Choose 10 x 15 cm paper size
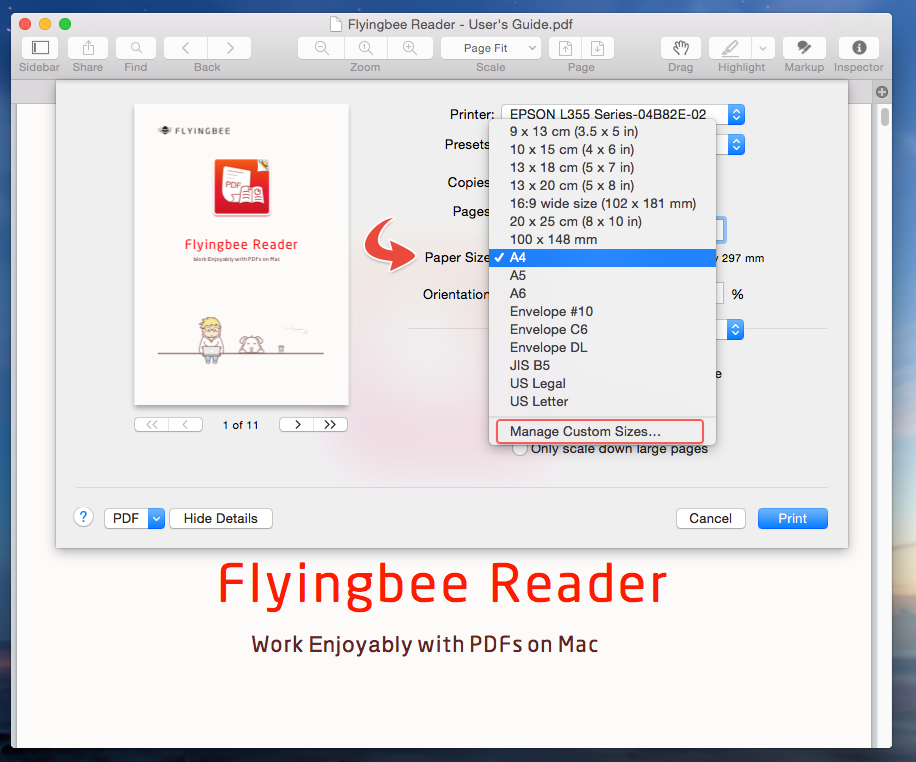Viewport: 916px width, 762px height. click(x=602, y=150)
